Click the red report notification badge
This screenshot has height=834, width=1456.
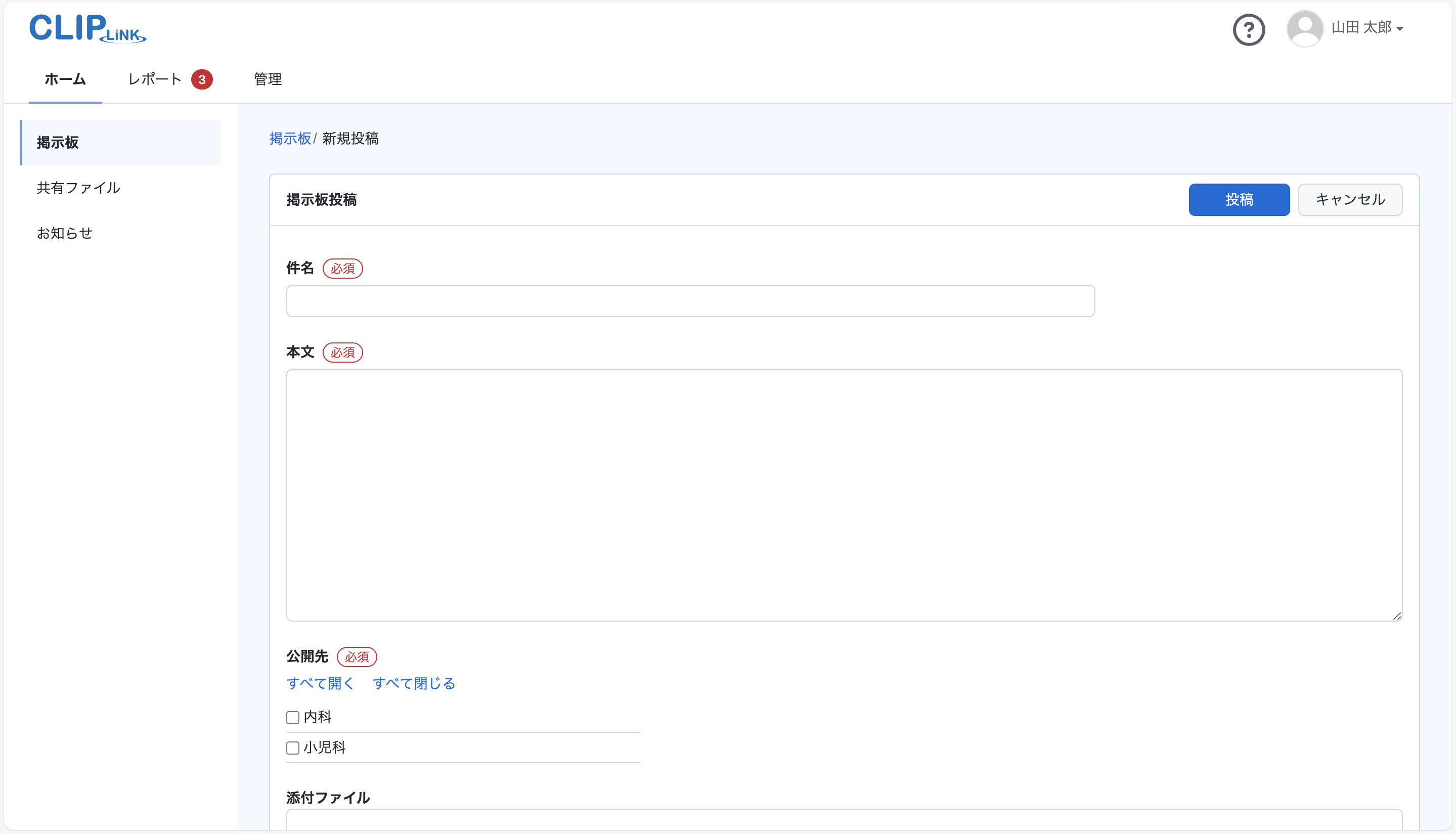pos(202,79)
